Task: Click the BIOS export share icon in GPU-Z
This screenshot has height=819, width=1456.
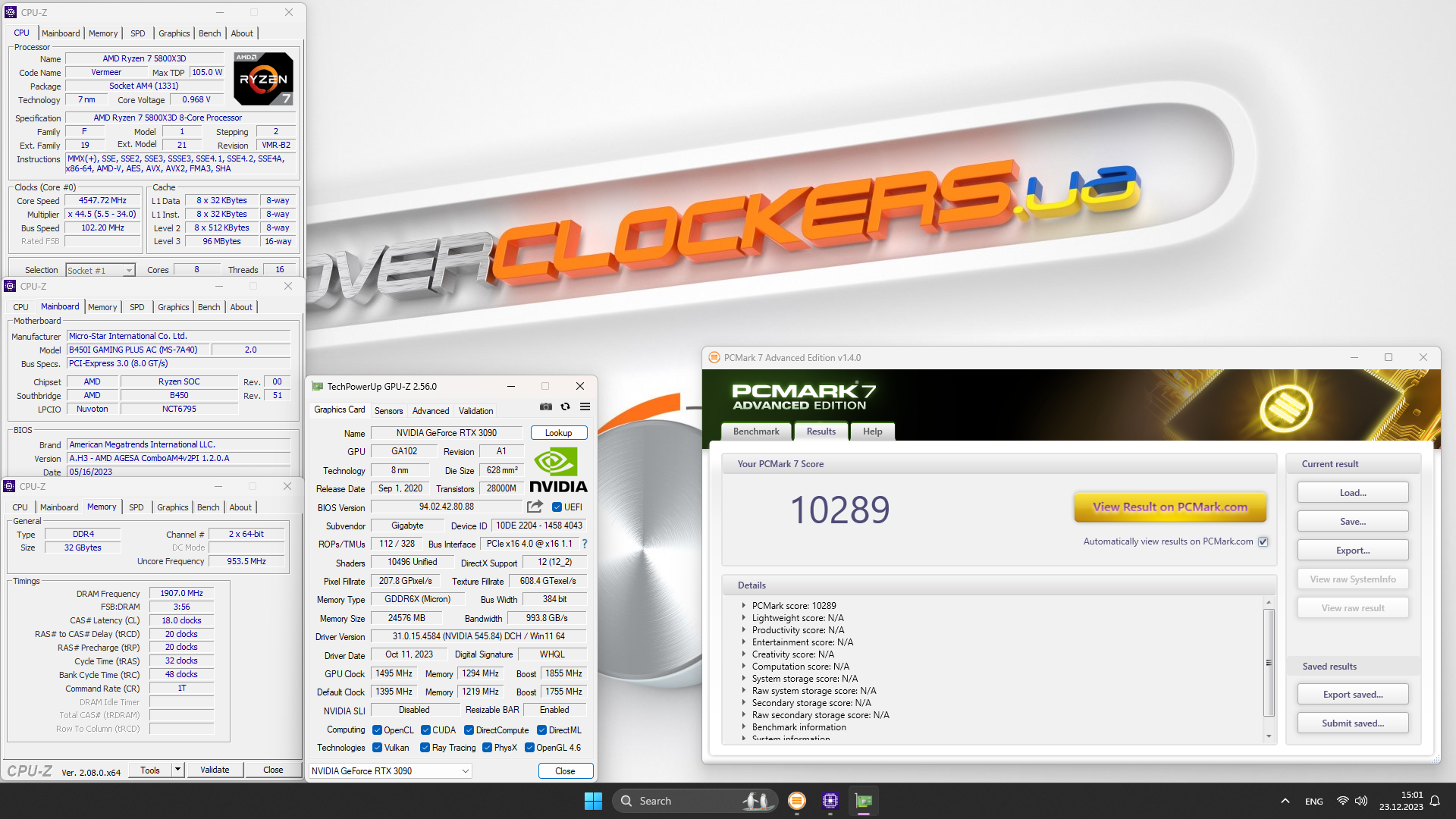Action: point(535,507)
